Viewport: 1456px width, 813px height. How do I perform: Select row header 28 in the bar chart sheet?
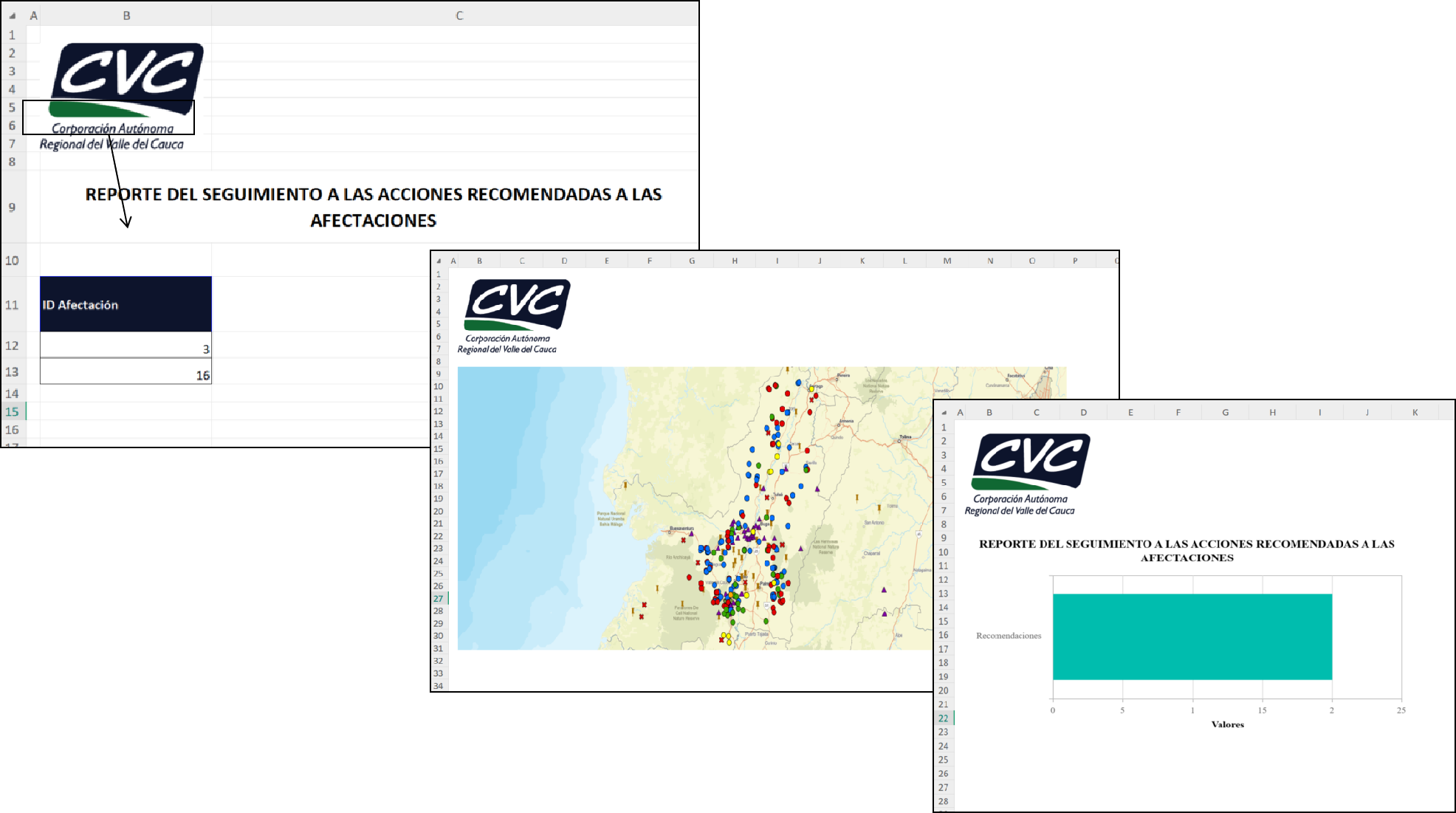coord(944,801)
